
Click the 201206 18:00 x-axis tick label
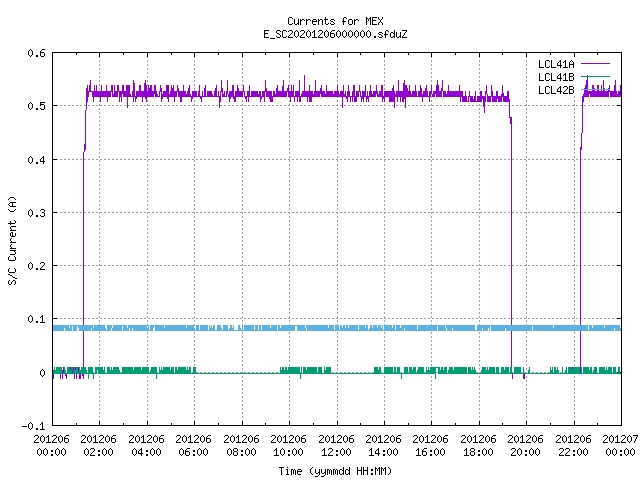pos(479,445)
